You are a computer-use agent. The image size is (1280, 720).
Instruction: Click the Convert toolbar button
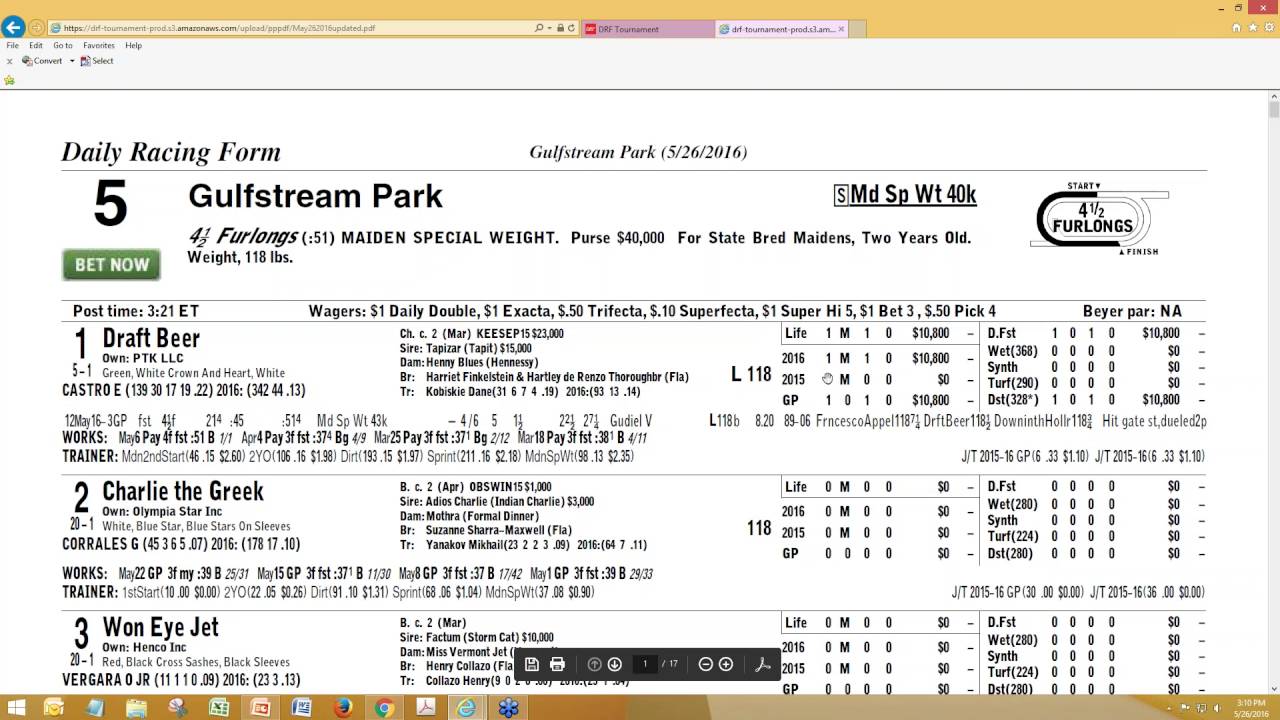click(x=42, y=61)
